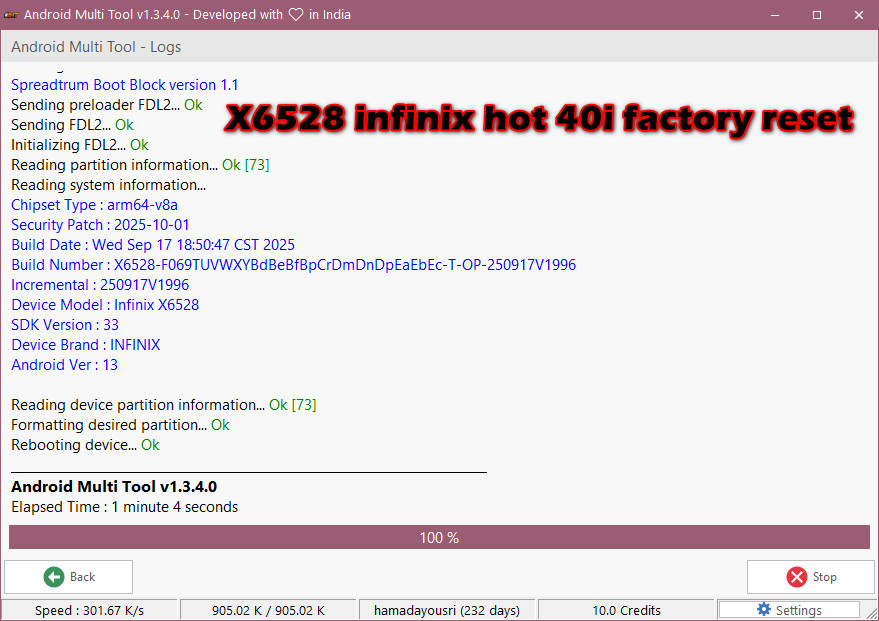Select the bold Android Multi Tool v1.3.4.0 line
879x621 pixels.
tap(114, 486)
